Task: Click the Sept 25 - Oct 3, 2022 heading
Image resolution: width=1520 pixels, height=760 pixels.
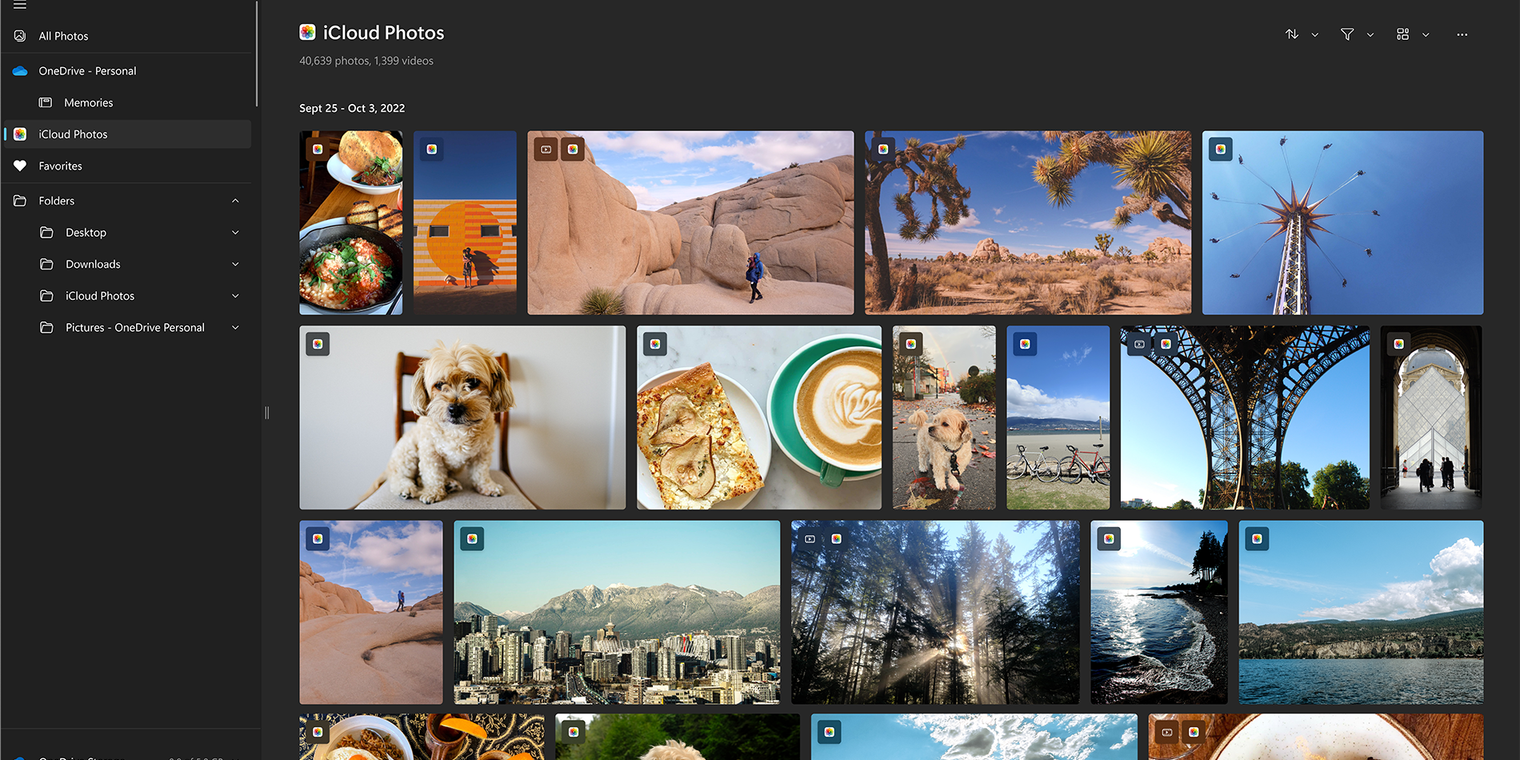Action: (352, 108)
